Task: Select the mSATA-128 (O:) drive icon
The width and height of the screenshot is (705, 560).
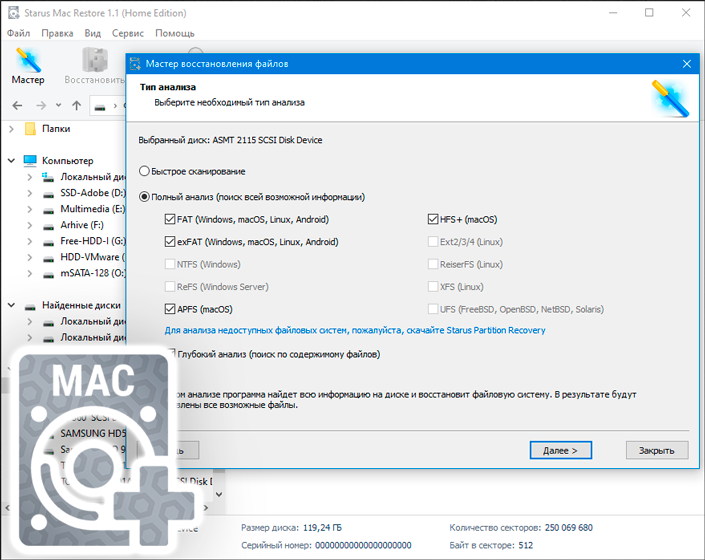Action: (49, 275)
